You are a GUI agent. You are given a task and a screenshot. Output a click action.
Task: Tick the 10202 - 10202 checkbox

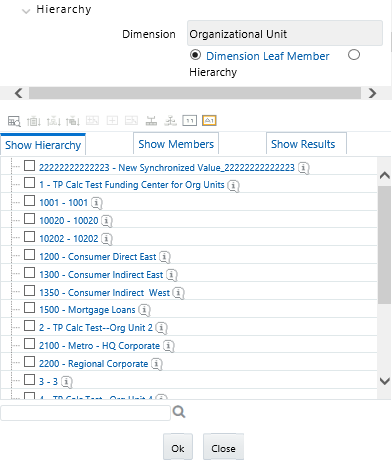point(29,237)
